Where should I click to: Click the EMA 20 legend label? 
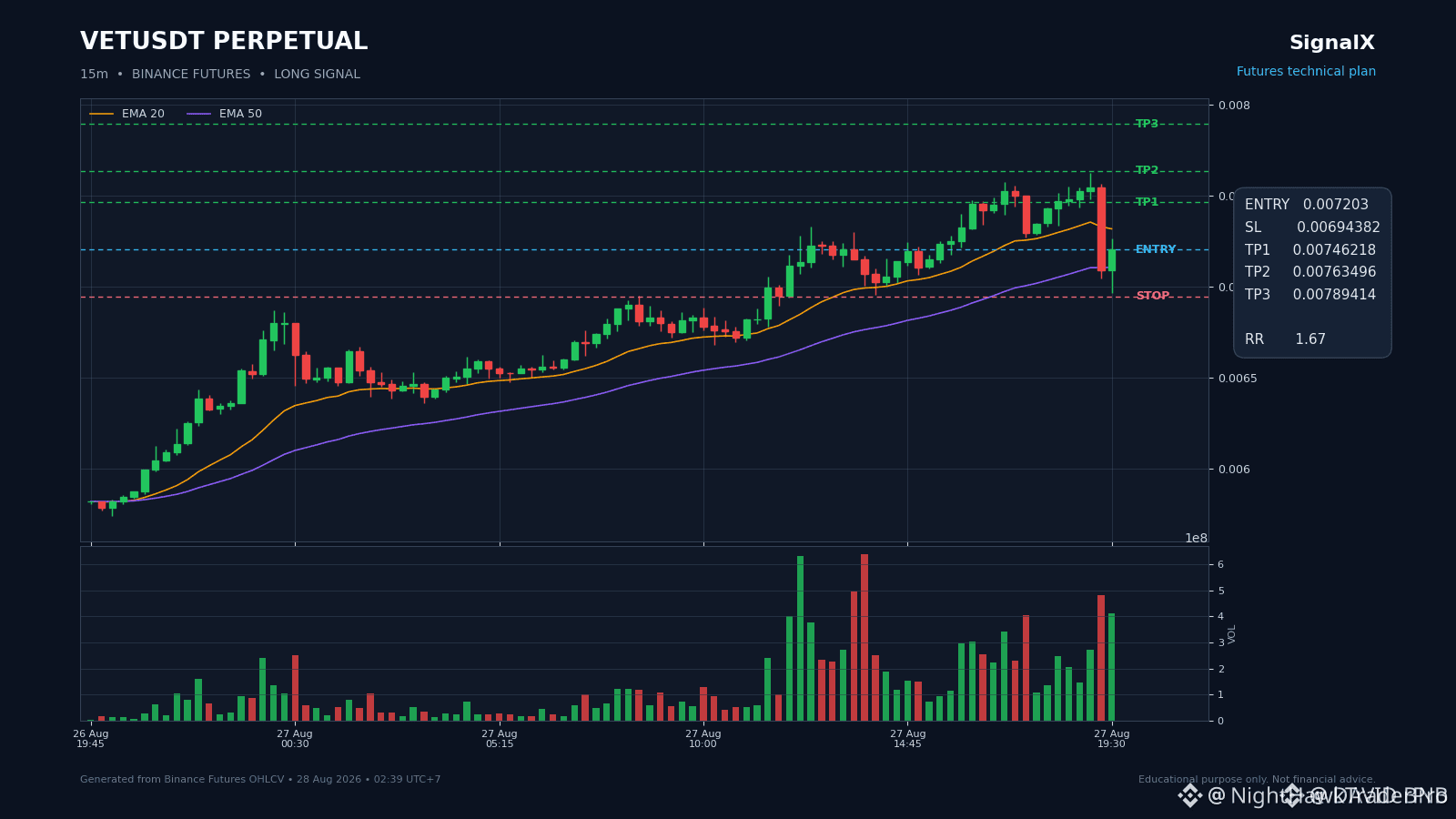pos(143,114)
